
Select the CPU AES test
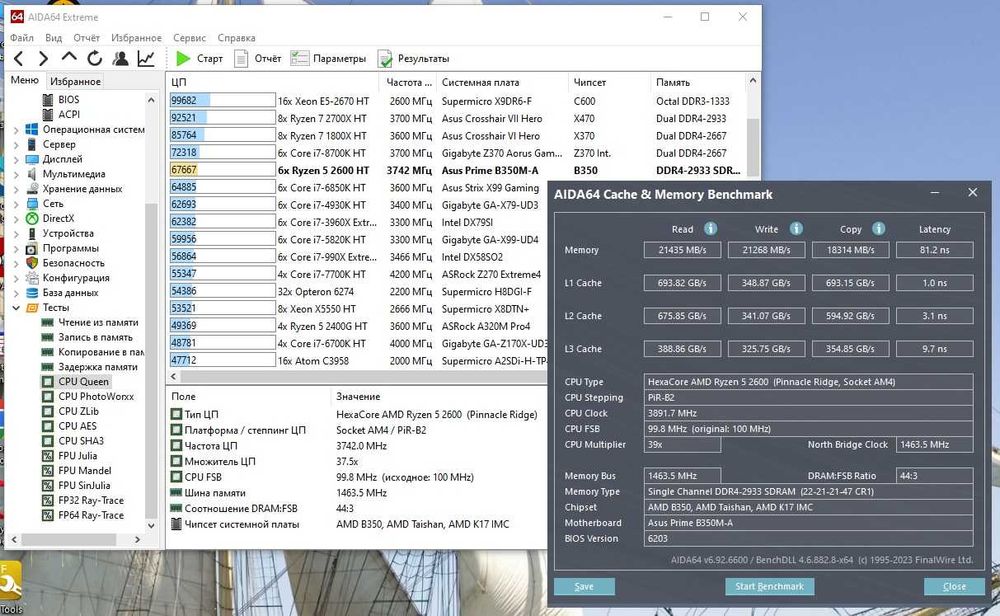coord(77,426)
